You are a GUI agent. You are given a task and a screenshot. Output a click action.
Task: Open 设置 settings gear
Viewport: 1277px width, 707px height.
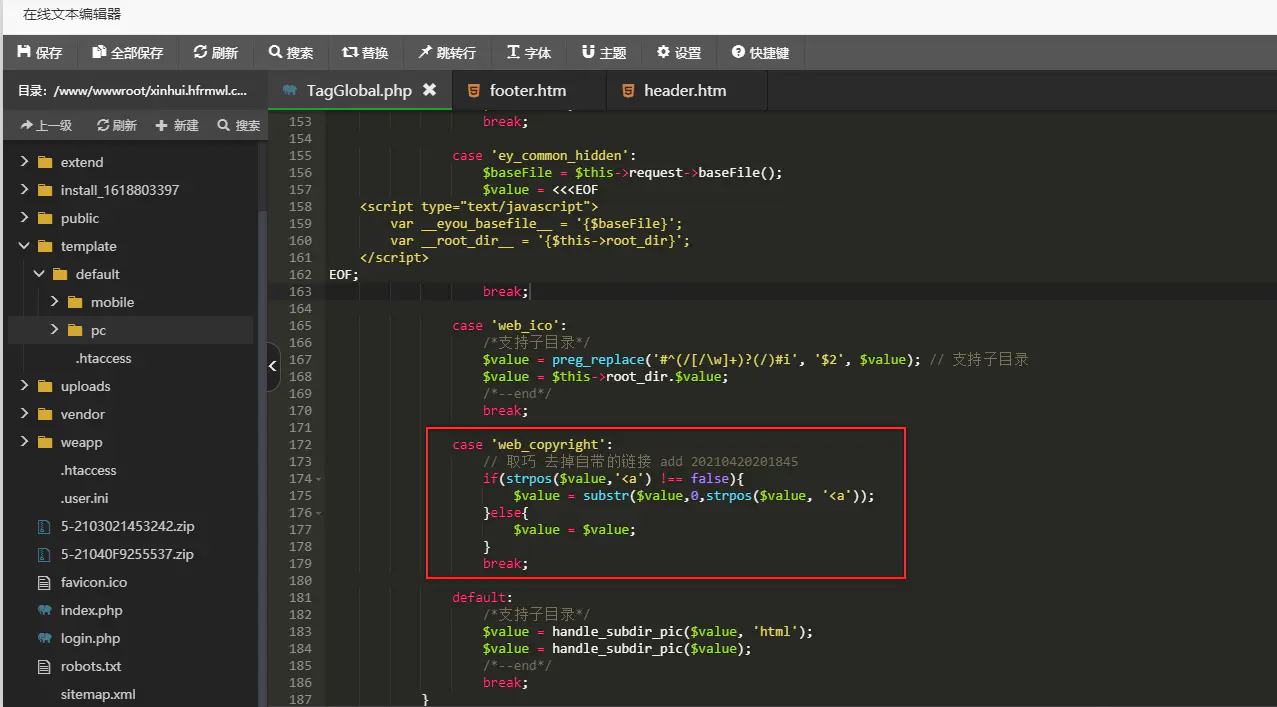pos(679,52)
